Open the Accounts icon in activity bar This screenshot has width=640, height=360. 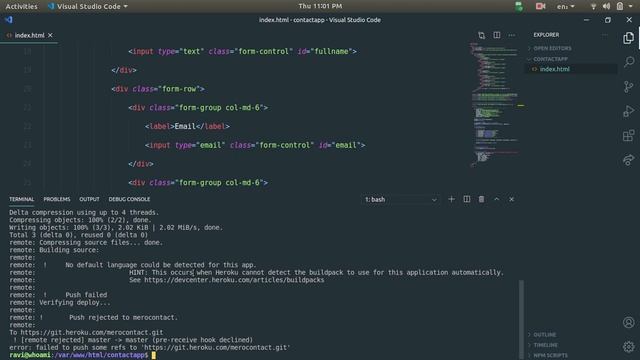tap(629, 322)
